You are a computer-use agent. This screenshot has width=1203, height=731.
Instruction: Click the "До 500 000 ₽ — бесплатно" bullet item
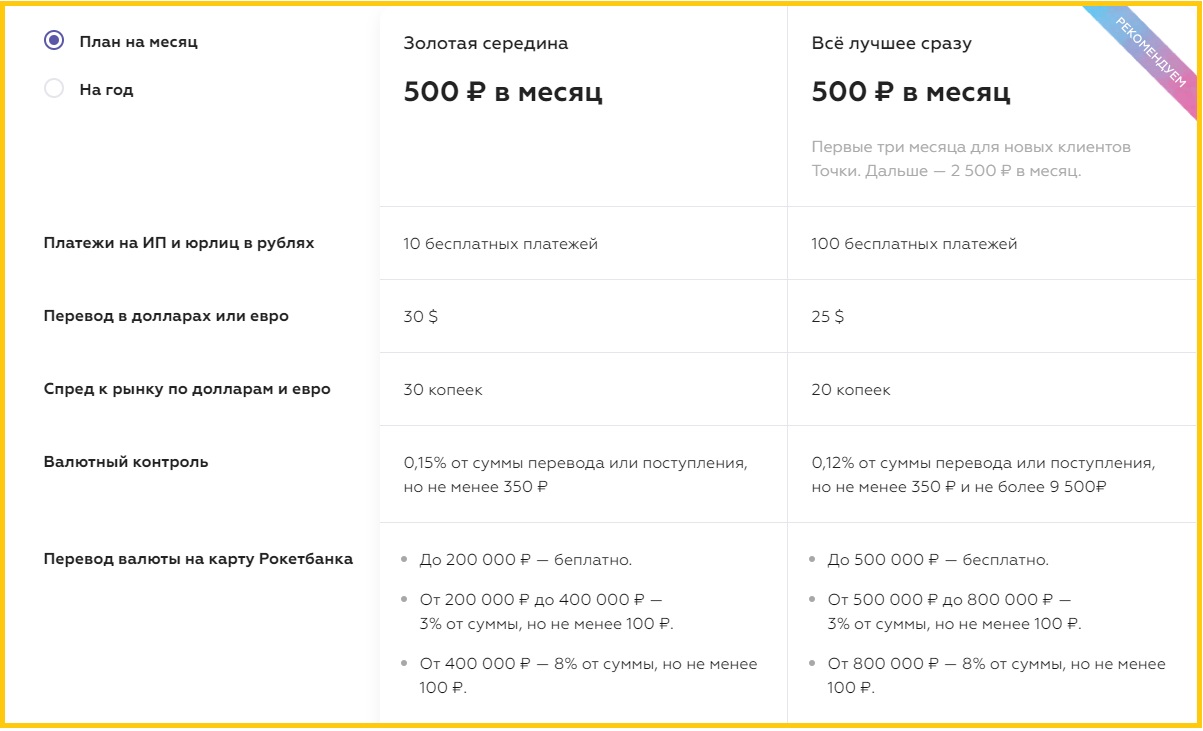pos(938,560)
